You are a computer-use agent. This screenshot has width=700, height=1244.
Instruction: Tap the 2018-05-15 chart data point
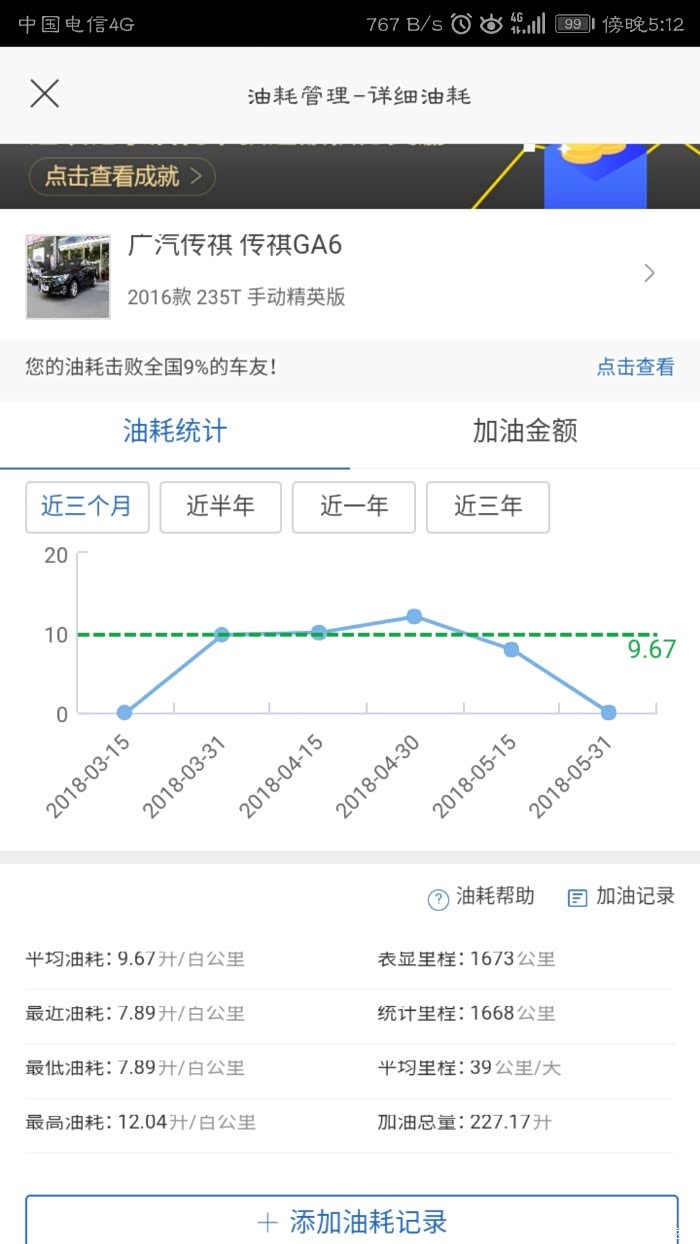click(511, 649)
